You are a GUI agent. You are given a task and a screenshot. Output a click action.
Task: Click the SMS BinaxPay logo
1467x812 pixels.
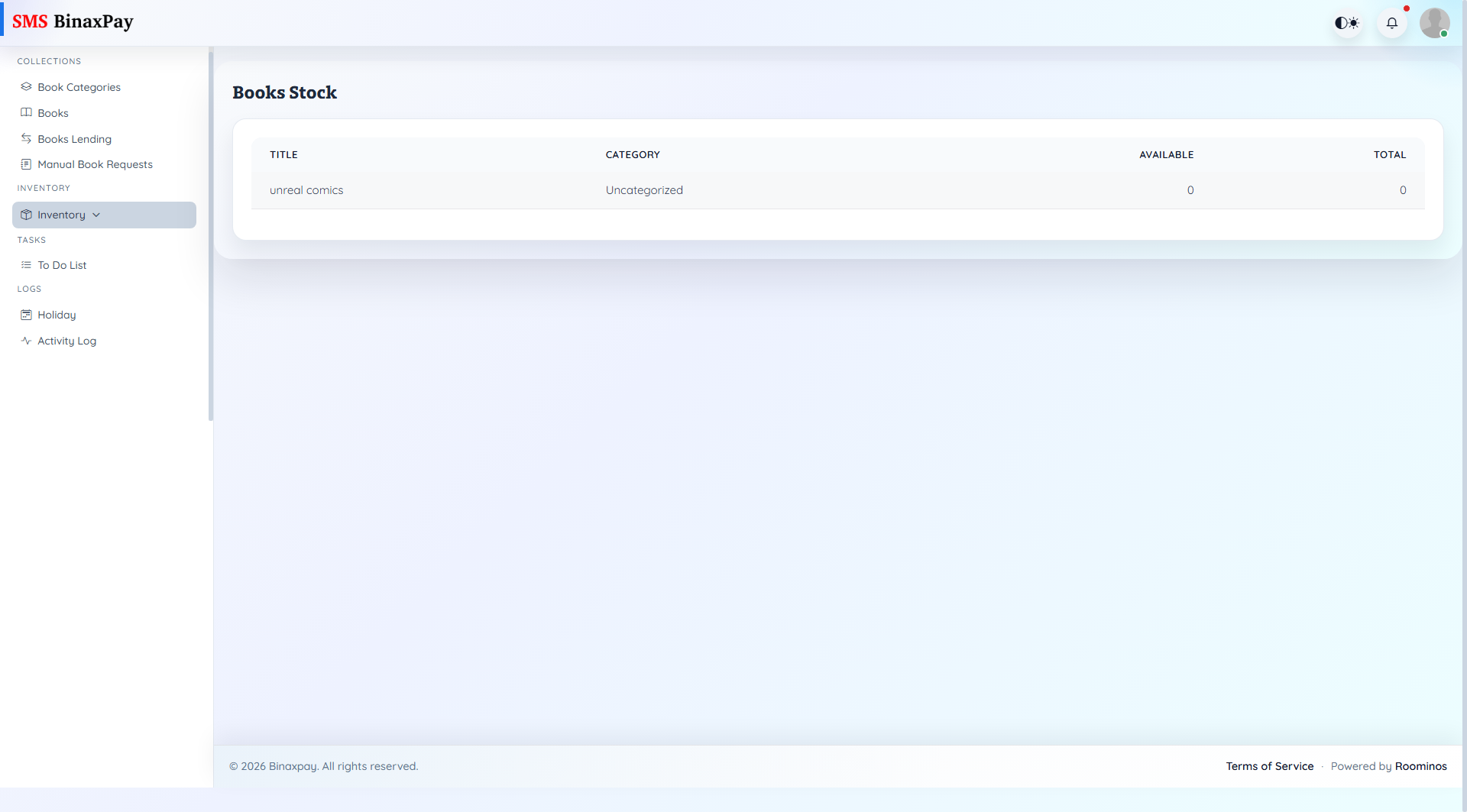pyautogui.click(x=73, y=21)
